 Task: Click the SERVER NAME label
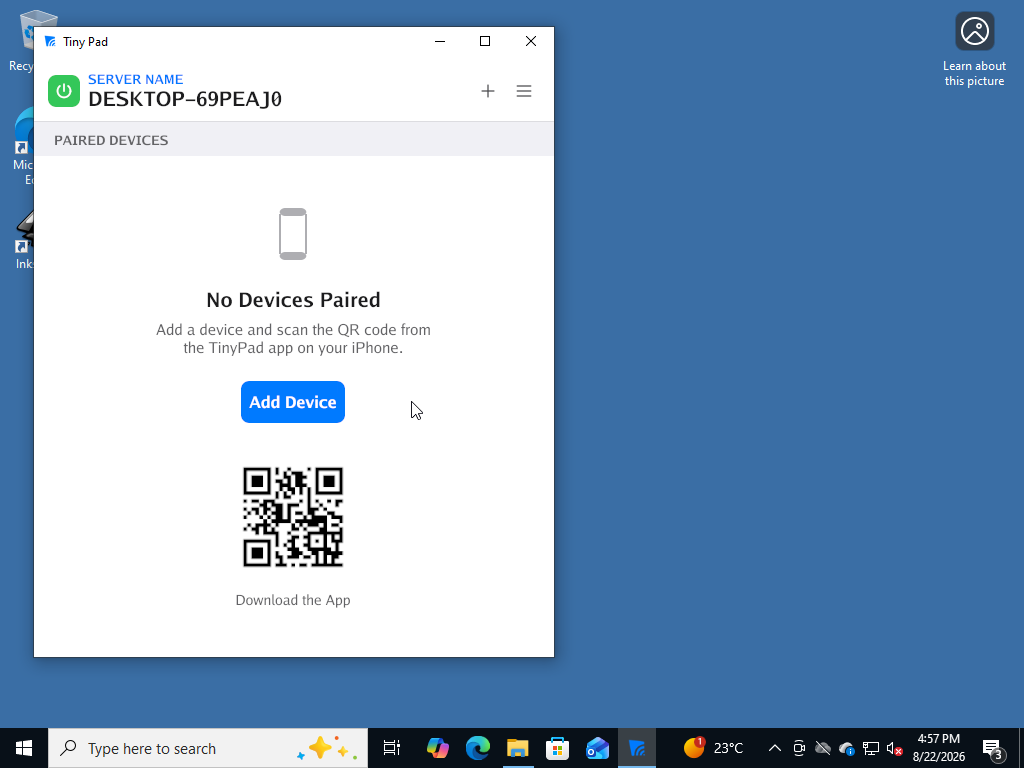click(136, 79)
